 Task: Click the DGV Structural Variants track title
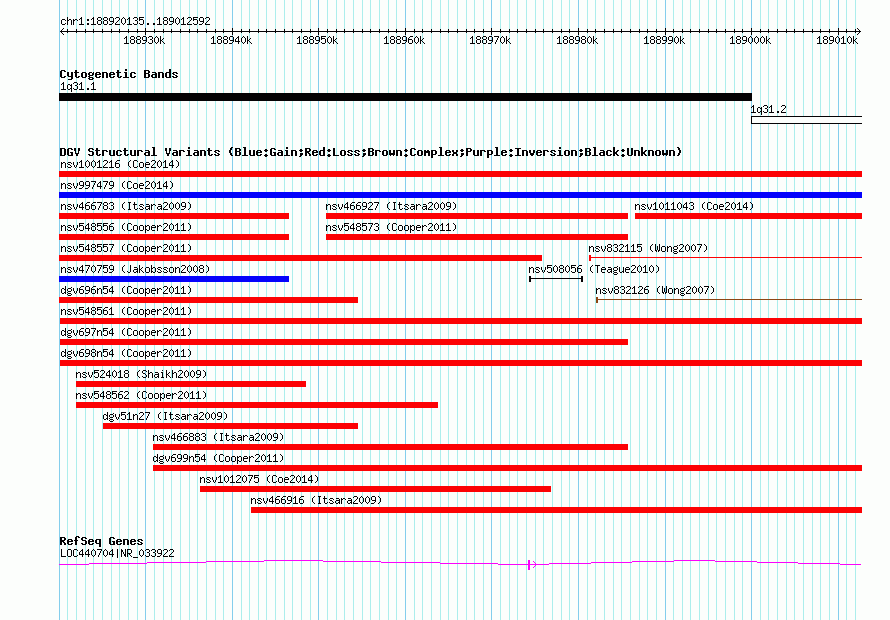point(371,152)
